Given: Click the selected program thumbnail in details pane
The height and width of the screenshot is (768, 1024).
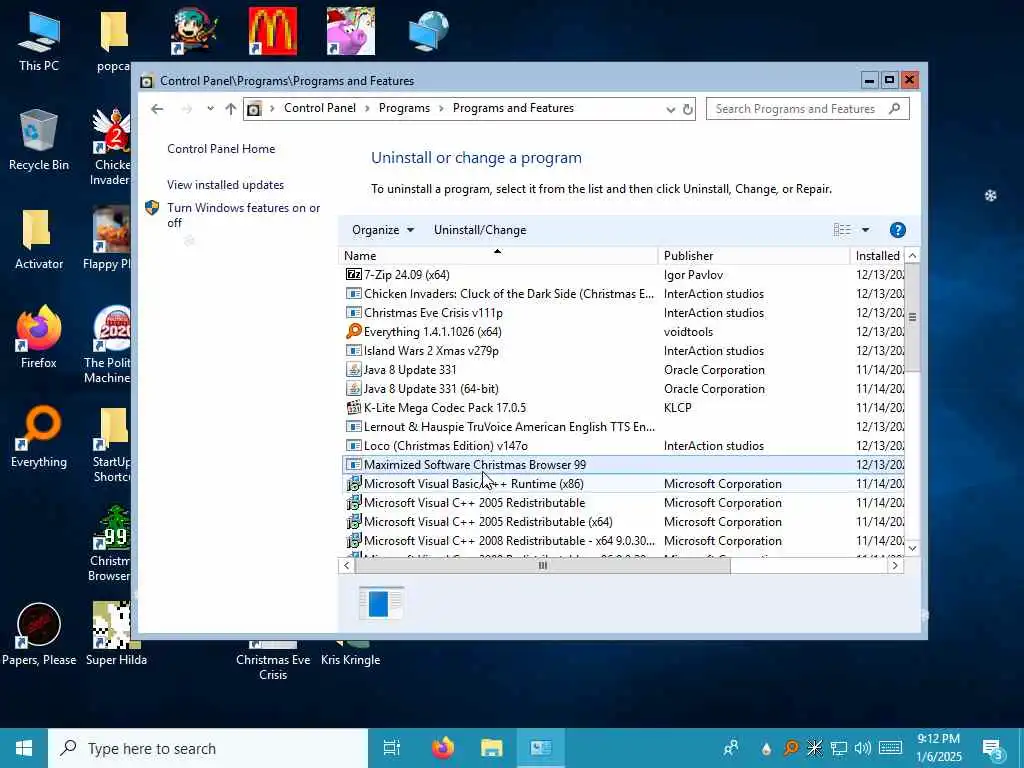Looking at the screenshot, I should [381, 602].
